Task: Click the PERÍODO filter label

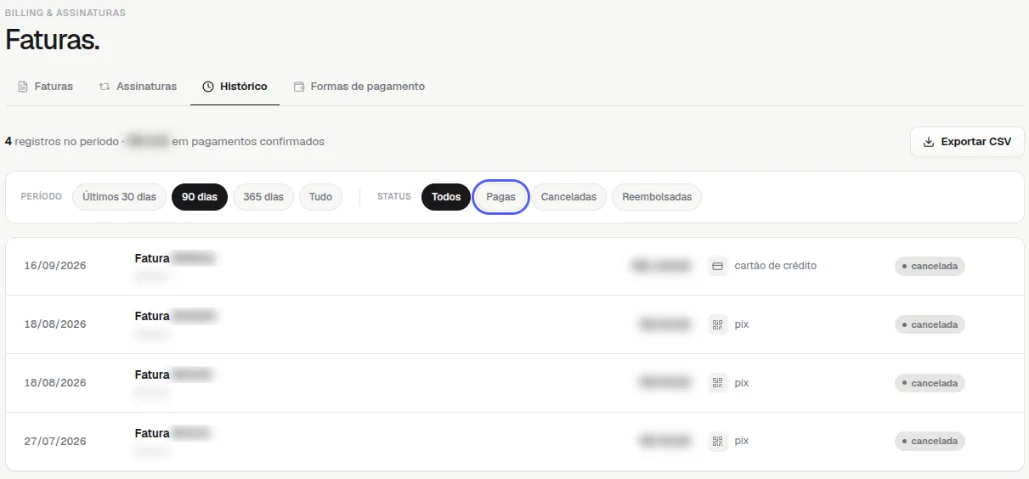Action: pyautogui.click(x=41, y=197)
